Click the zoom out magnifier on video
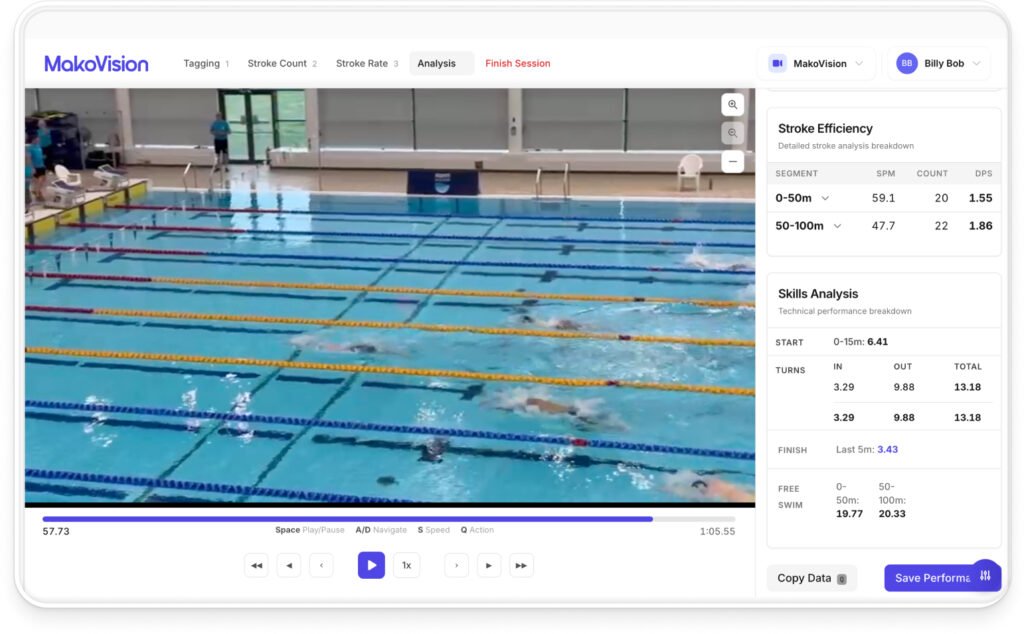This screenshot has height=634, width=1024. click(733, 133)
